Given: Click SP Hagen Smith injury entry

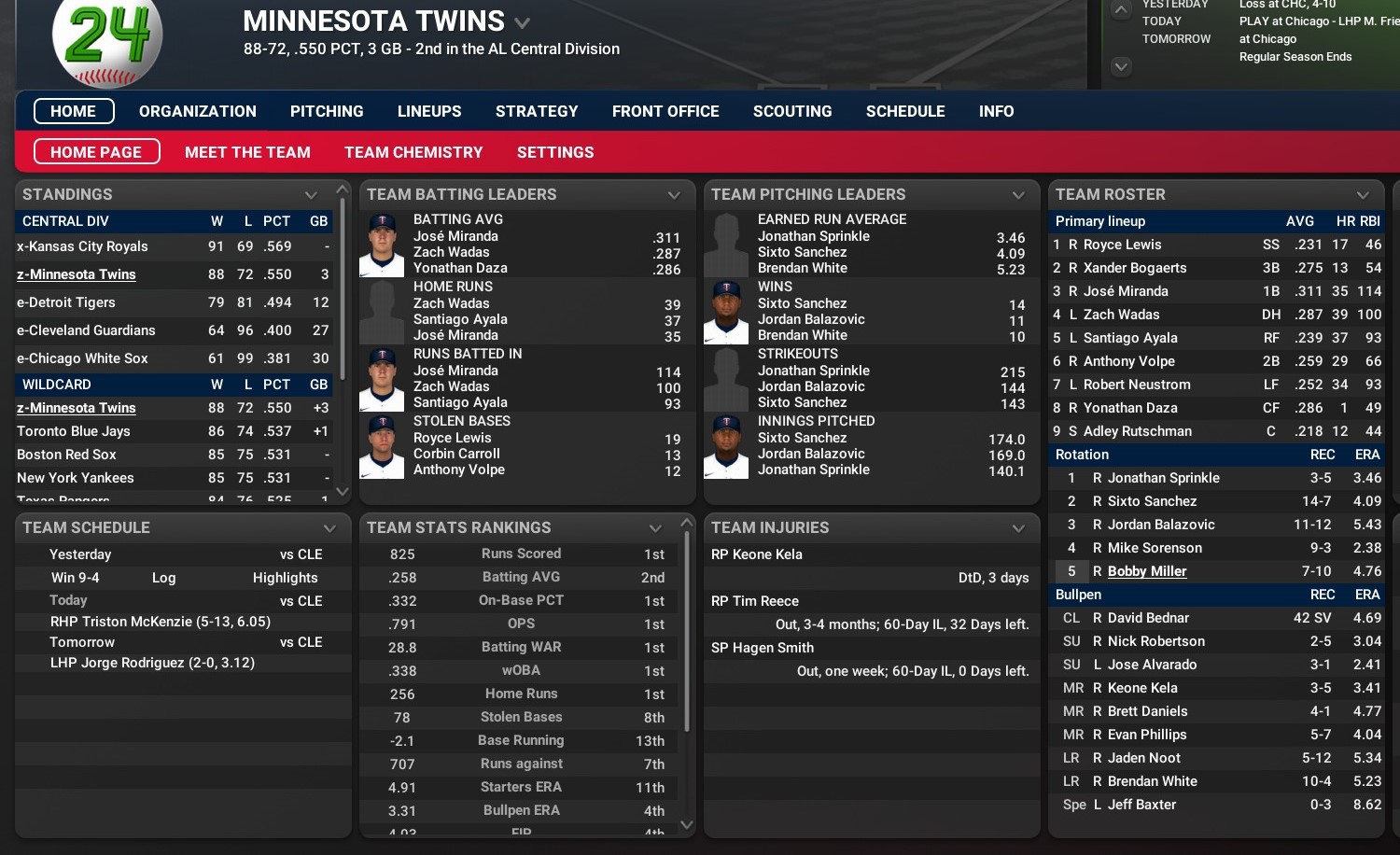Looking at the screenshot, I should coord(763,648).
